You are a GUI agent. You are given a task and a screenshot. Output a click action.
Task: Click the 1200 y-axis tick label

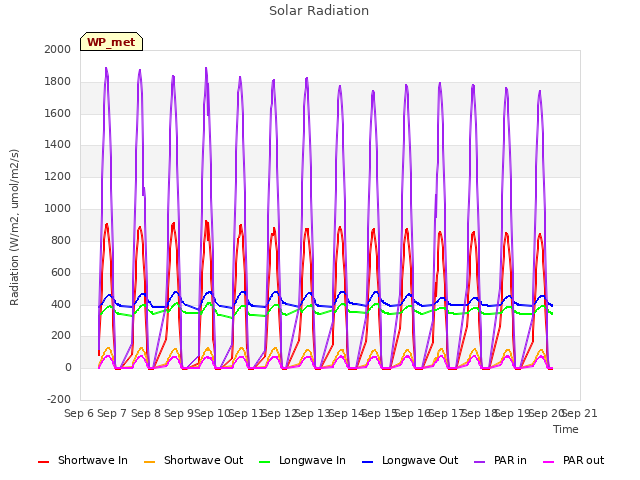(58, 177)
